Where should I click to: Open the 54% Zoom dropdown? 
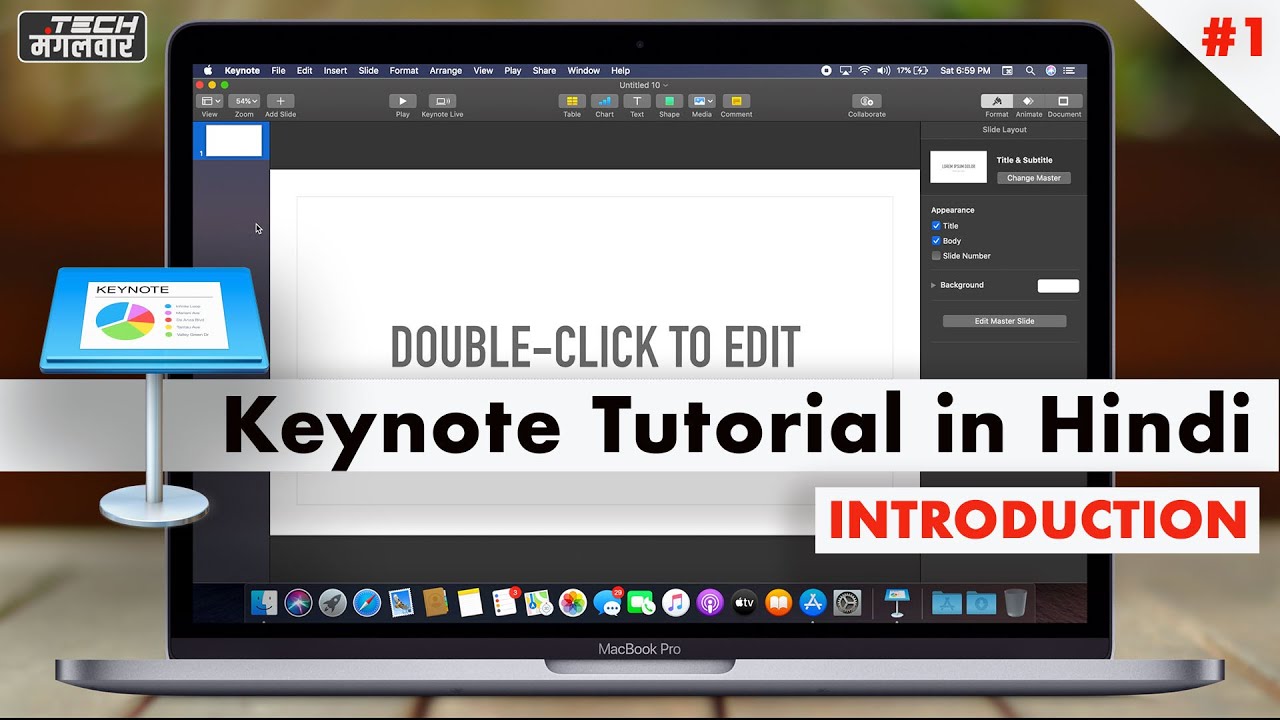244,101
